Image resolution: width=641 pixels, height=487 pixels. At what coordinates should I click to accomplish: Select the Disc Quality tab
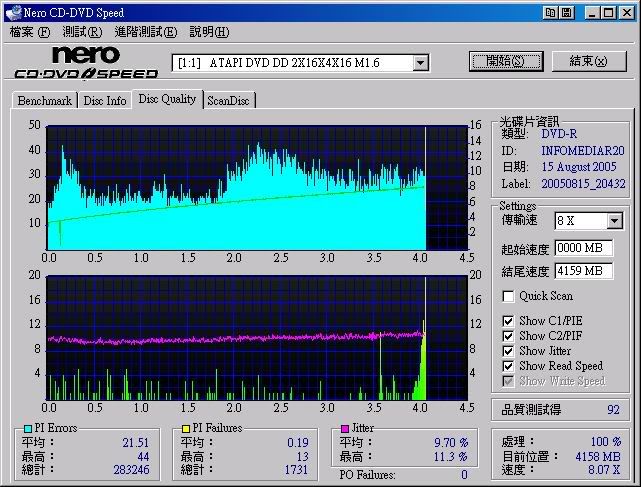(167, 99)
